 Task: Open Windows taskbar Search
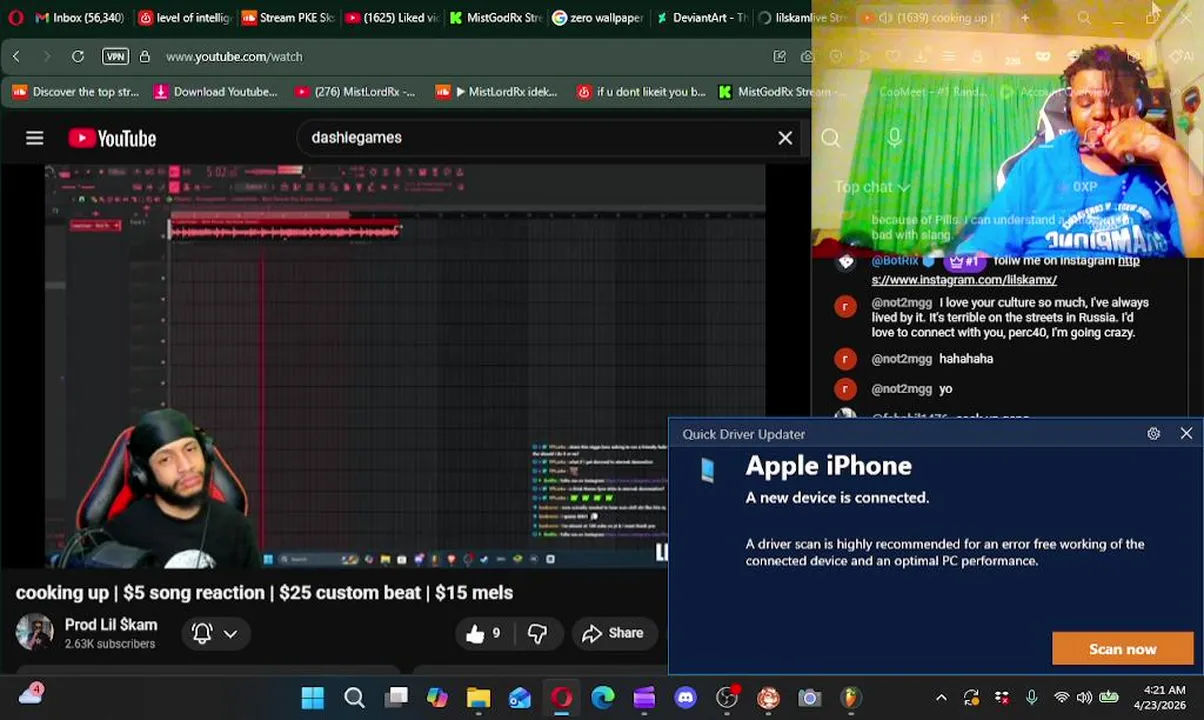coord(354,697)
